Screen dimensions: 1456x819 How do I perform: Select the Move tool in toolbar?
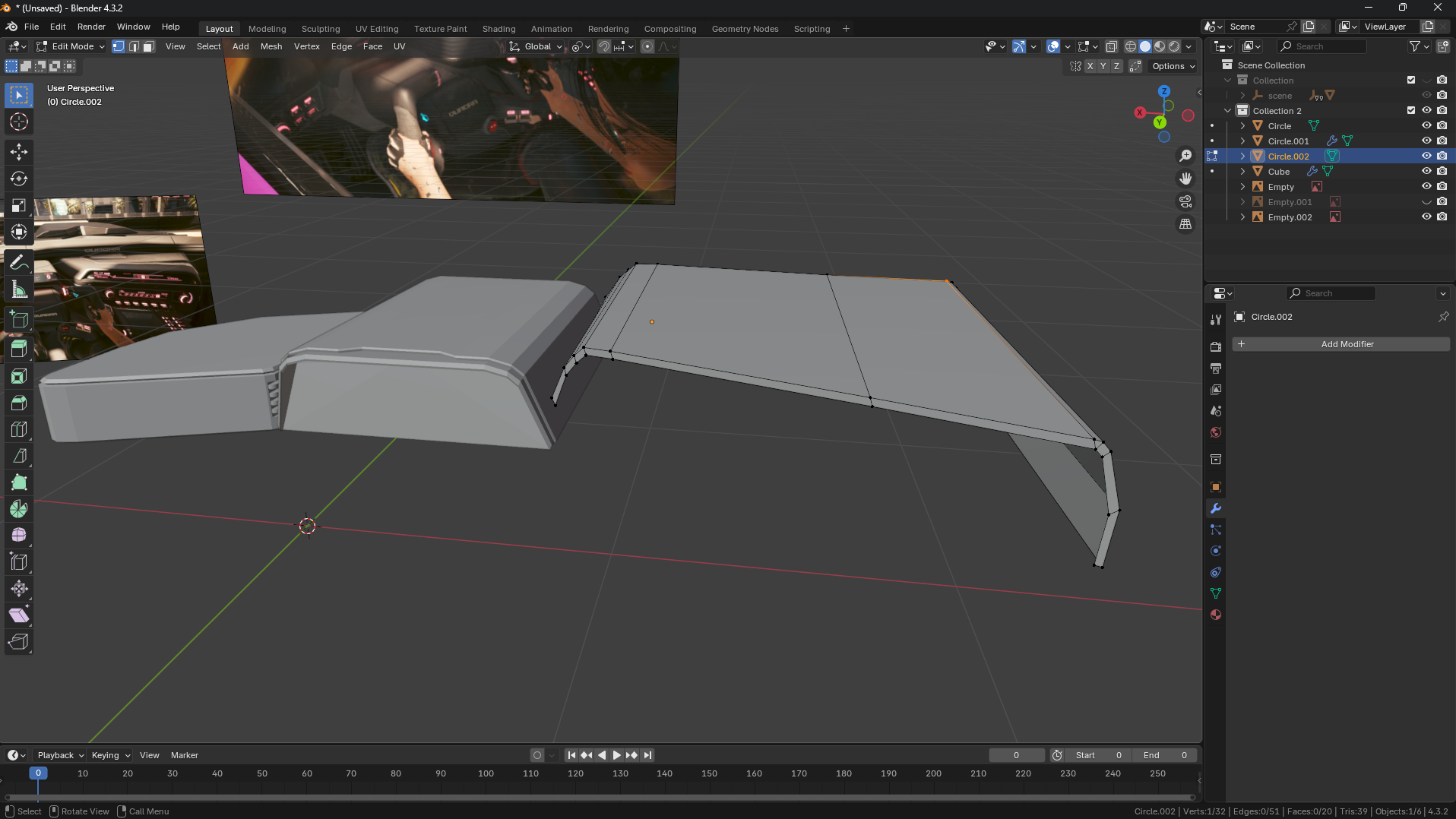tap(19, 152)
